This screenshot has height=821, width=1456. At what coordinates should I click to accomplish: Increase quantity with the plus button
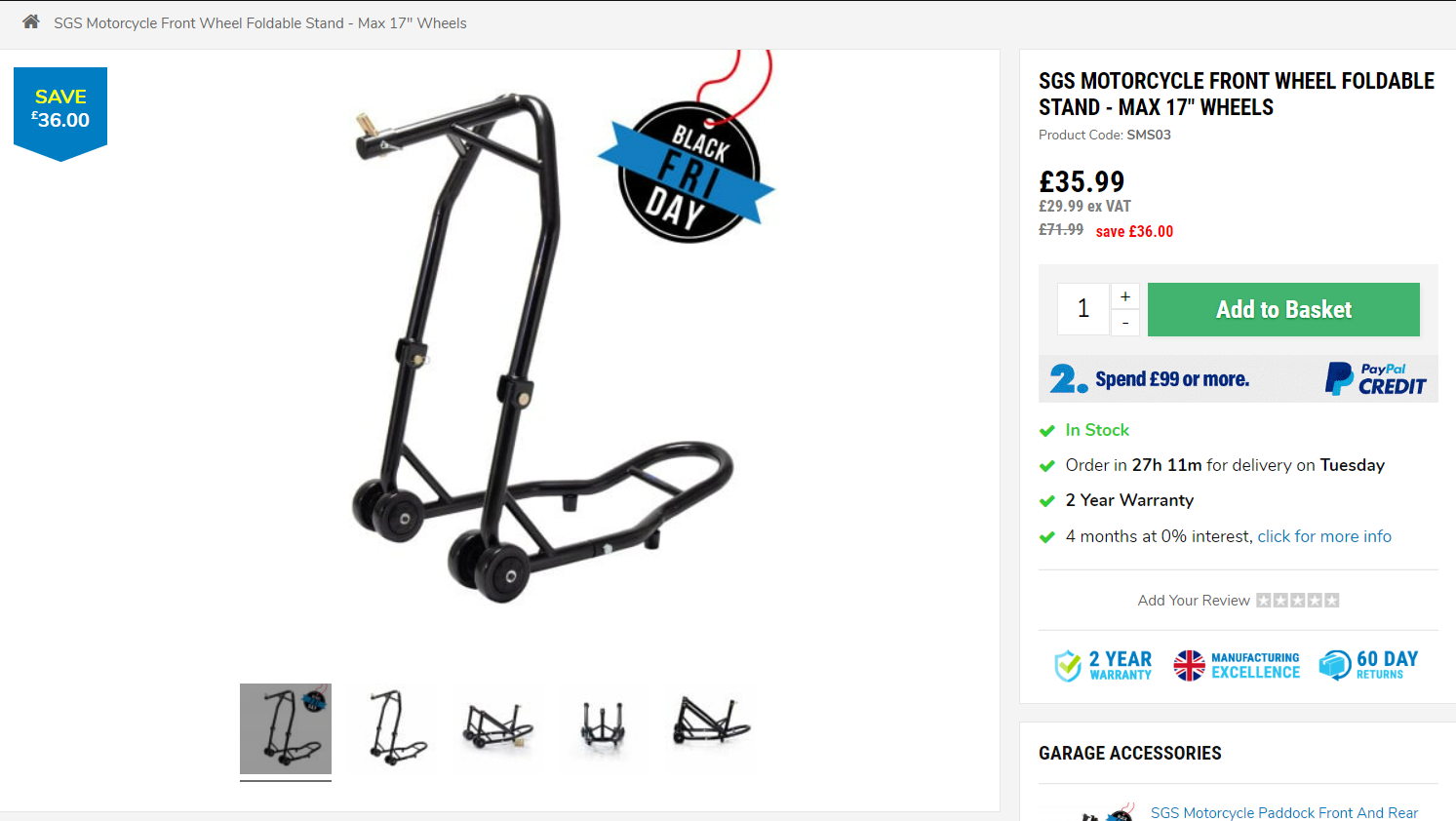pos(1125,296)
